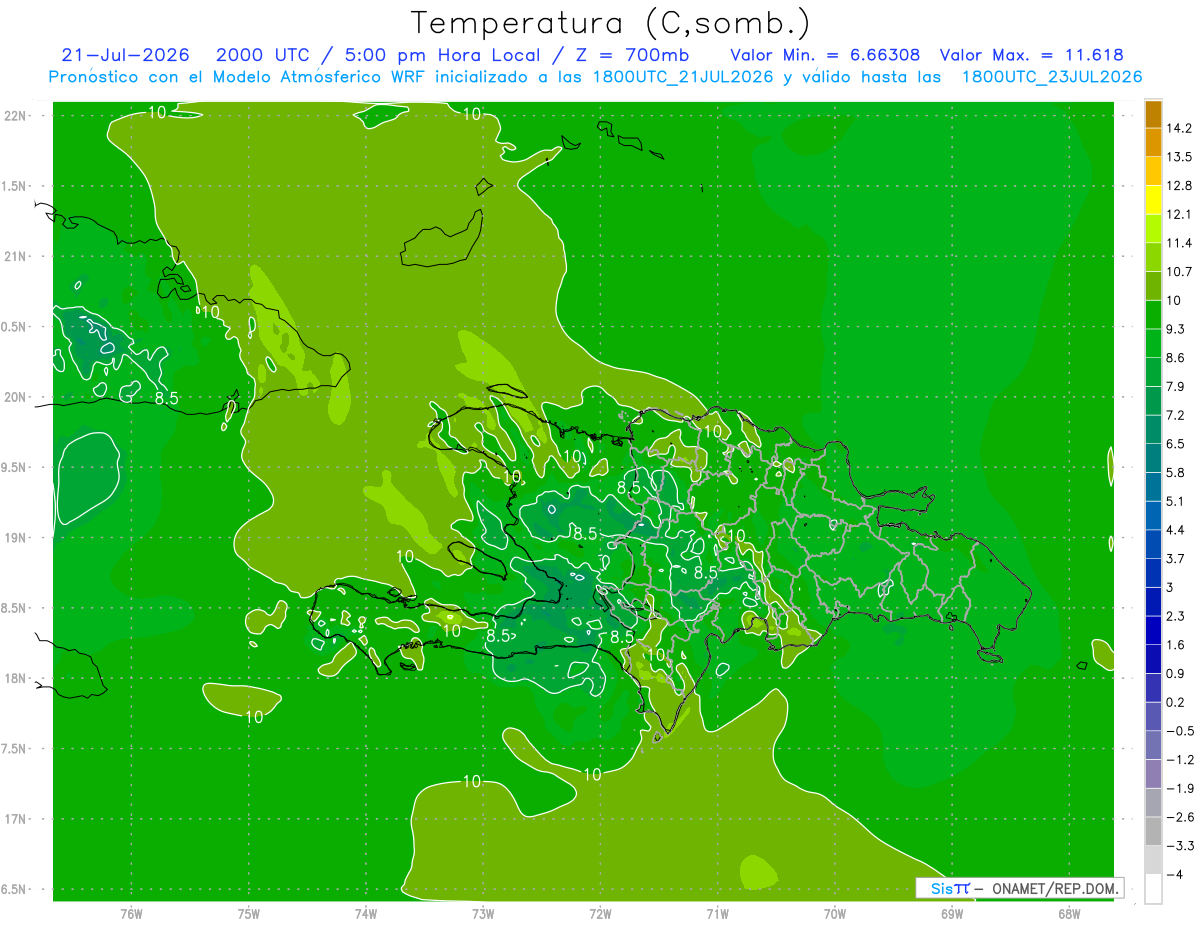
Task: Click the colorbar value "0.9"
Action: point(1176,673)
